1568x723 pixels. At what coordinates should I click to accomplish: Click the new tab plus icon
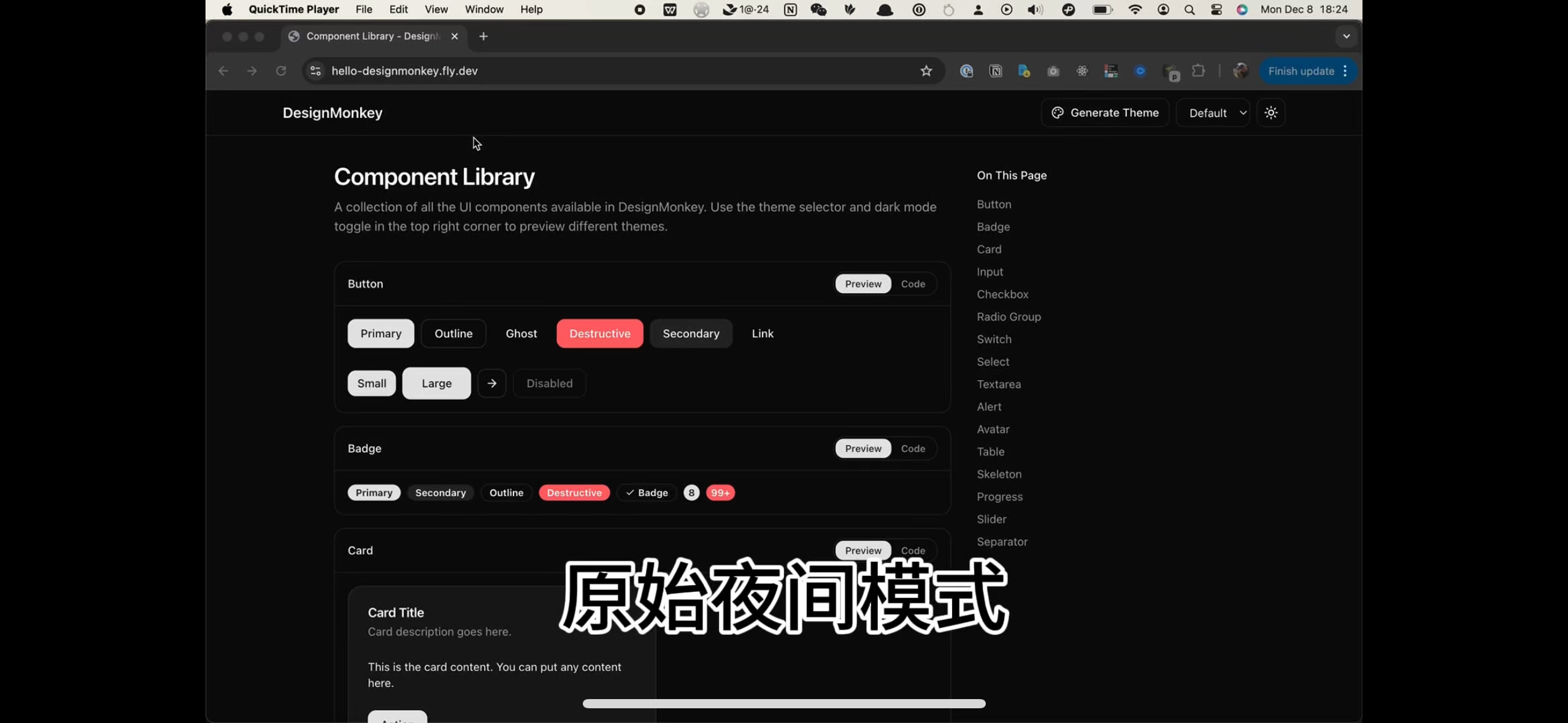tap(483, 36)
